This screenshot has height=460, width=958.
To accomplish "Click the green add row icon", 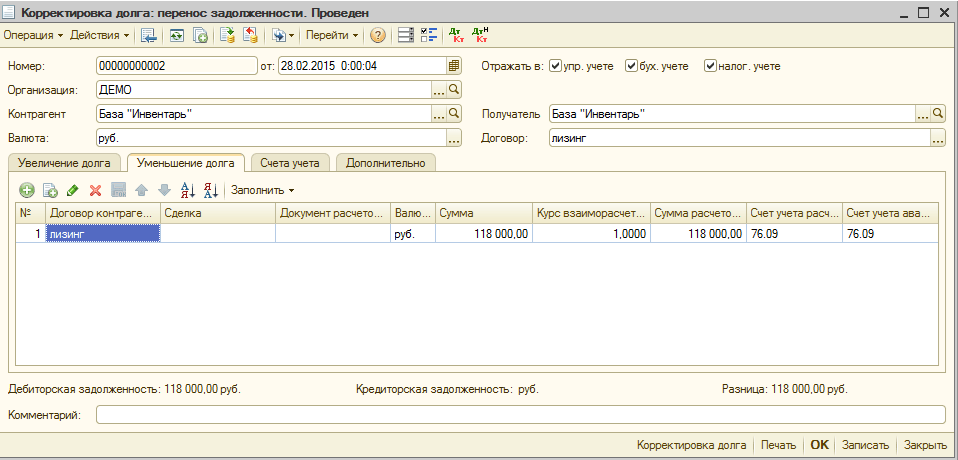I will click(27, 189).
